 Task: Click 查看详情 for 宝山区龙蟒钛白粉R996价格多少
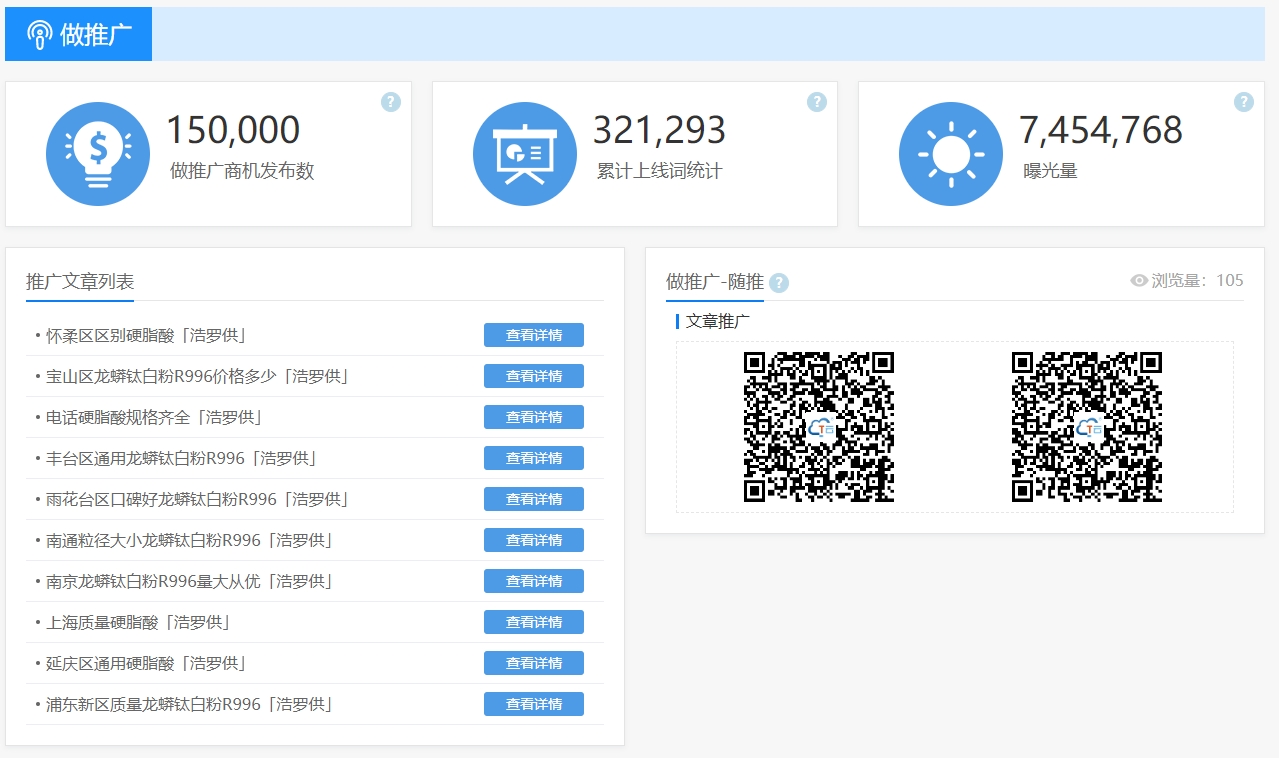533,376
